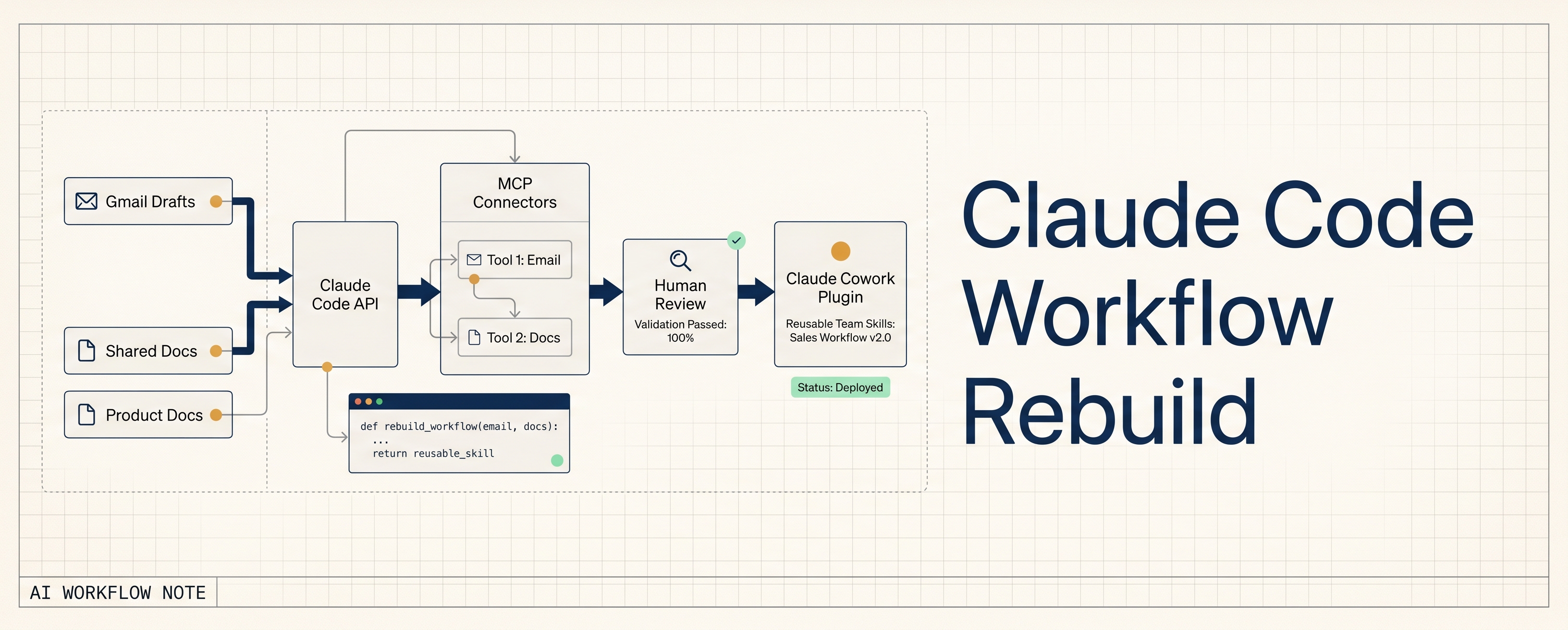The width and height of the screenshot is (1568, 630).
Task: Click the envelope icon in Gmail Drafts
Action: point(86,202)
